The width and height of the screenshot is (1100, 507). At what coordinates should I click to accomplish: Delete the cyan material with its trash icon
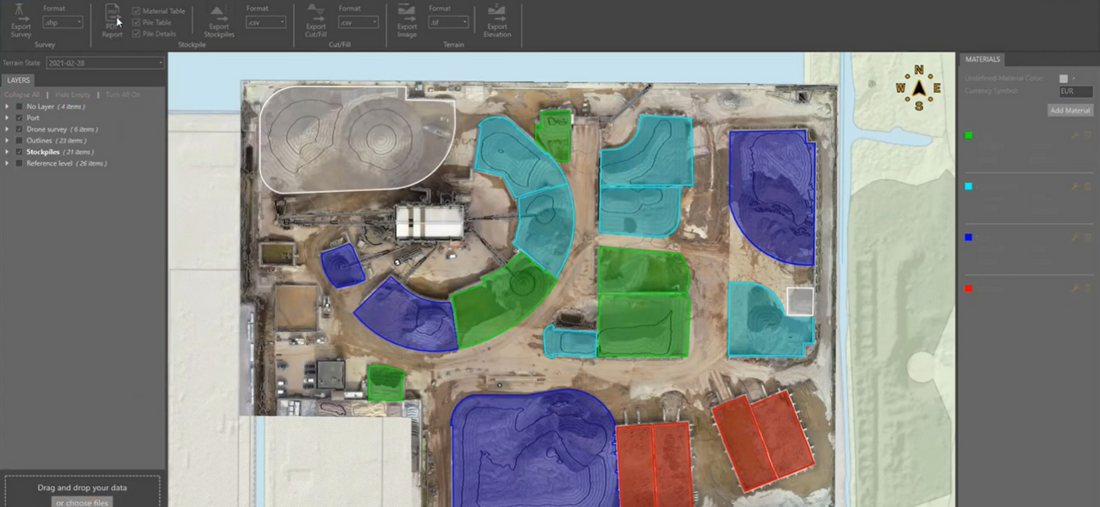click(x=1087, y=187)
